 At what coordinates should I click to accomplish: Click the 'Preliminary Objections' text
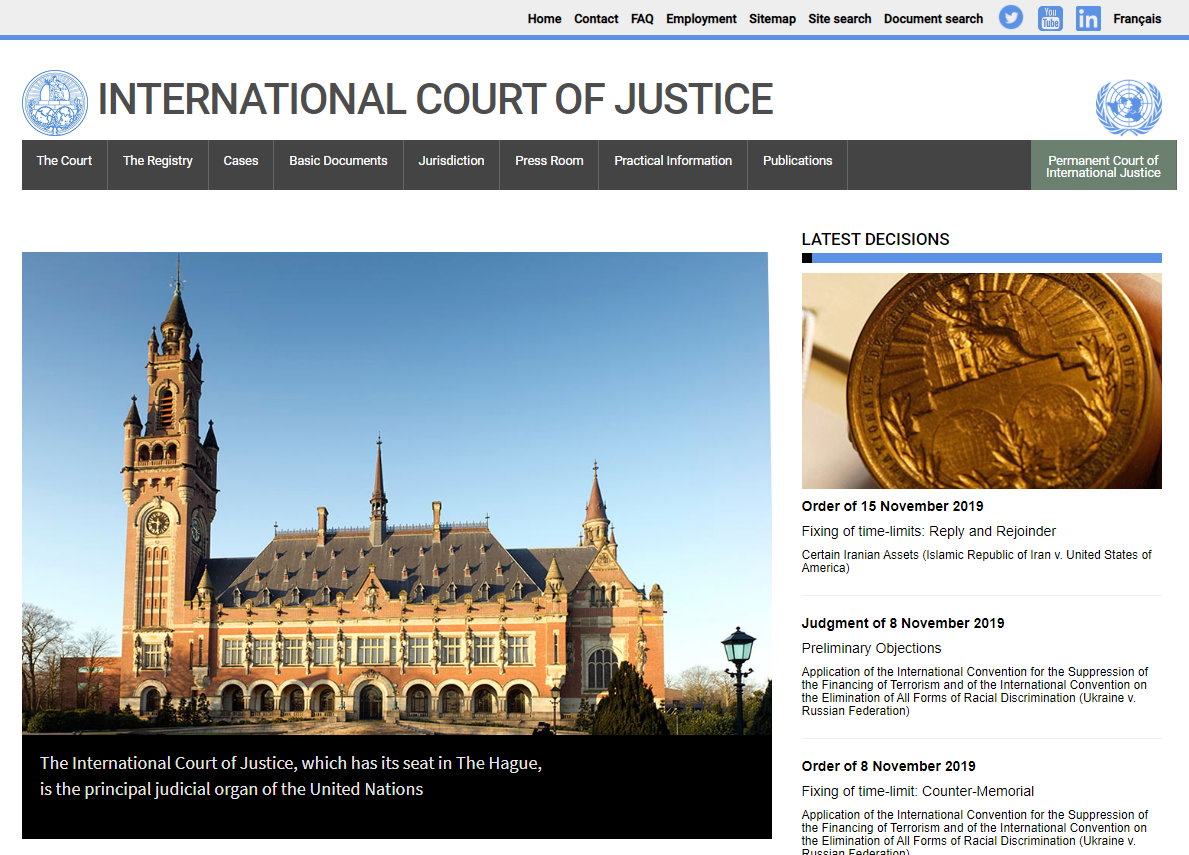871,648
